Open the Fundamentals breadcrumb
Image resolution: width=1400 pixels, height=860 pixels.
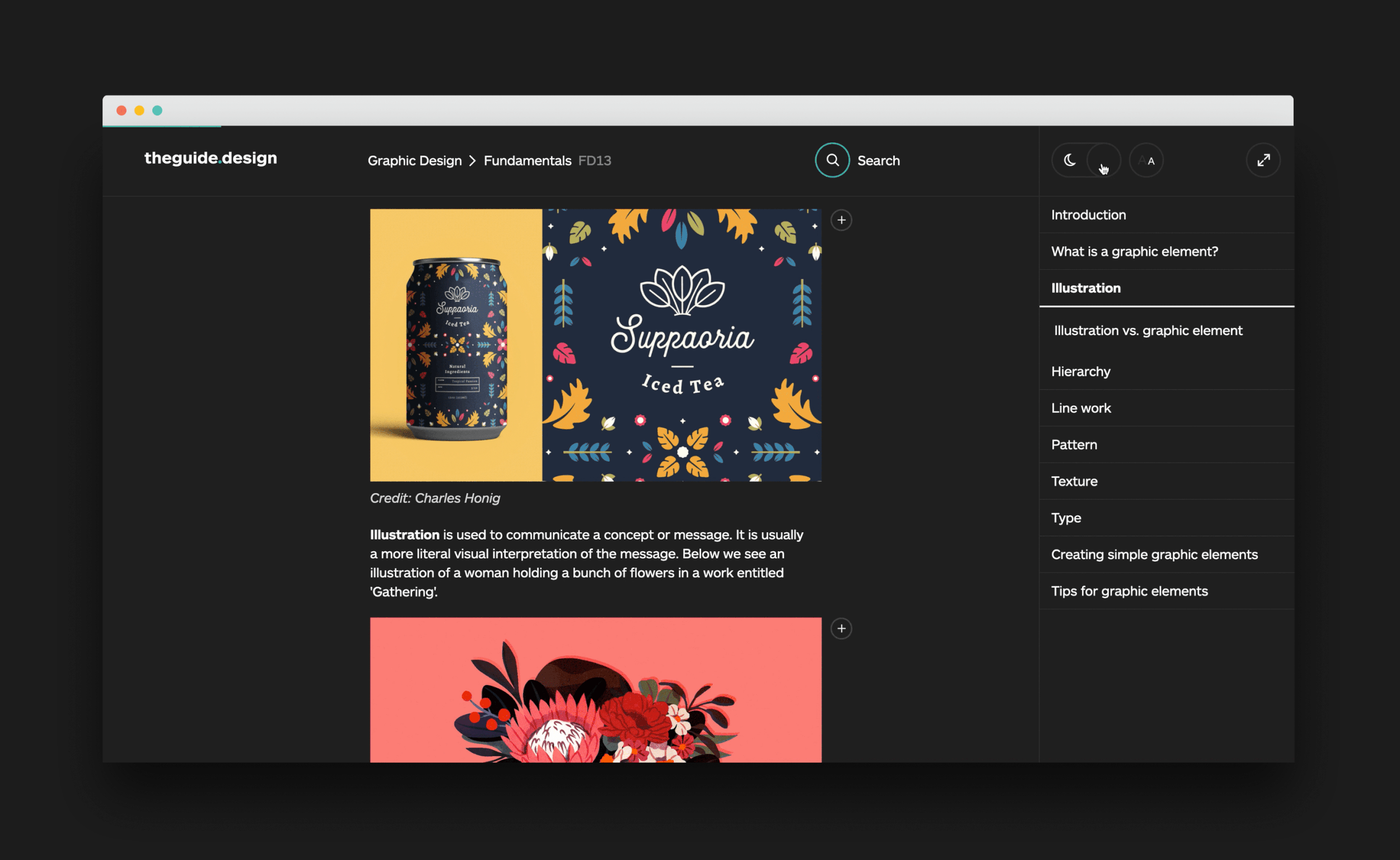[x=528, y=160]
